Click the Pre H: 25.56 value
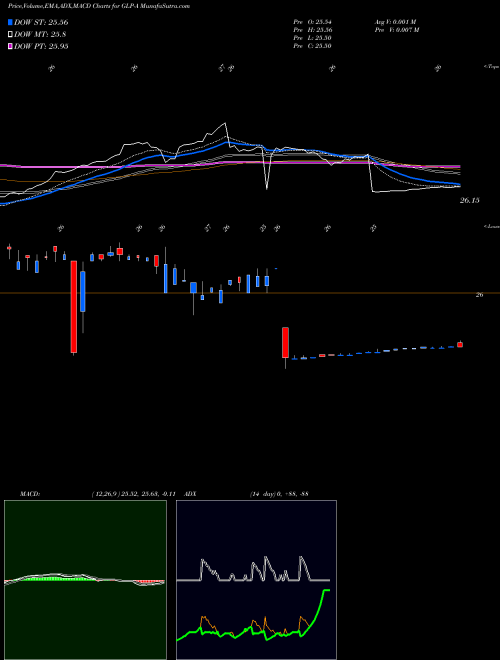The width and height of the screenshot is (500, 660). tap(312, 30)
